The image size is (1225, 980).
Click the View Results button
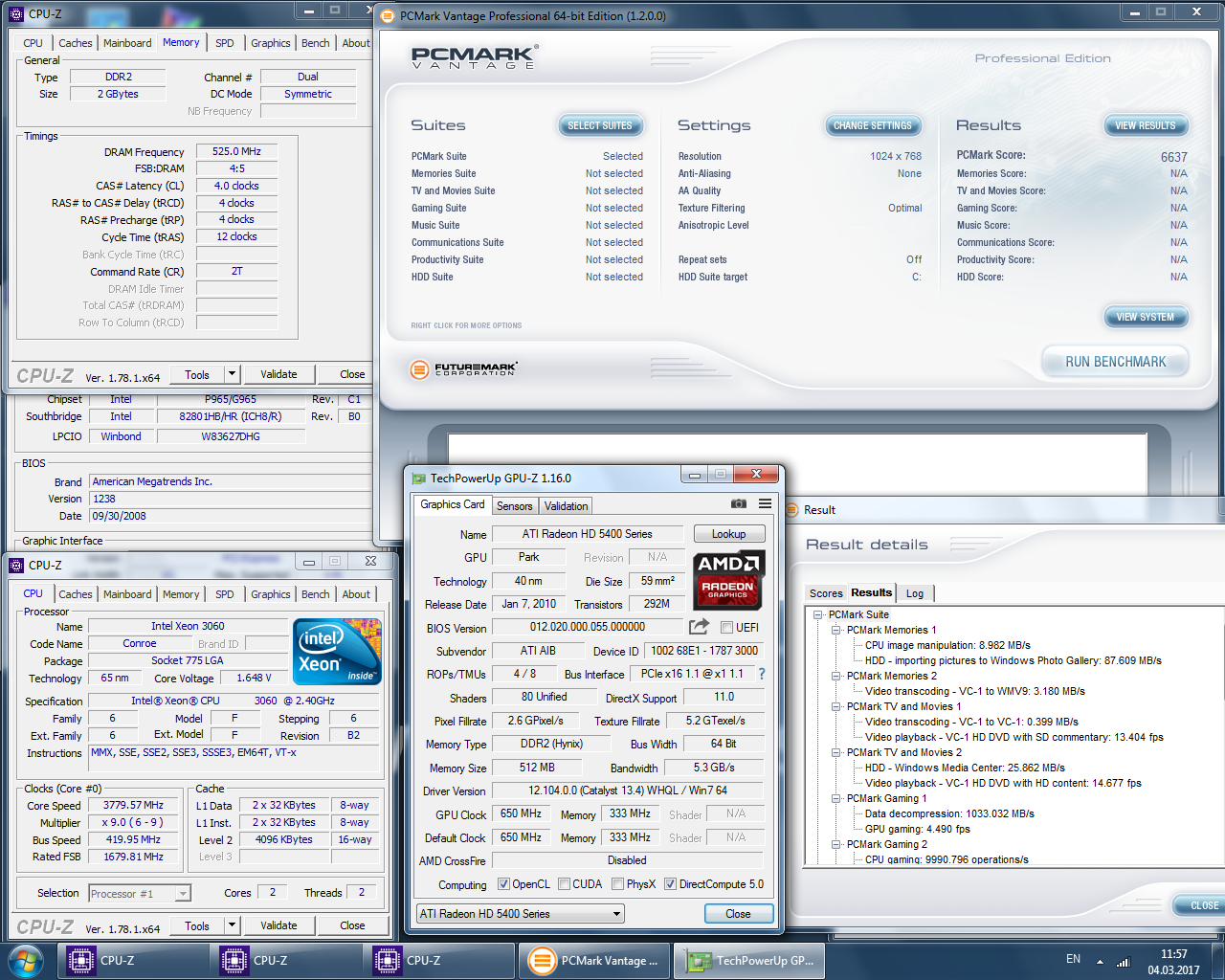(1146, 125)
